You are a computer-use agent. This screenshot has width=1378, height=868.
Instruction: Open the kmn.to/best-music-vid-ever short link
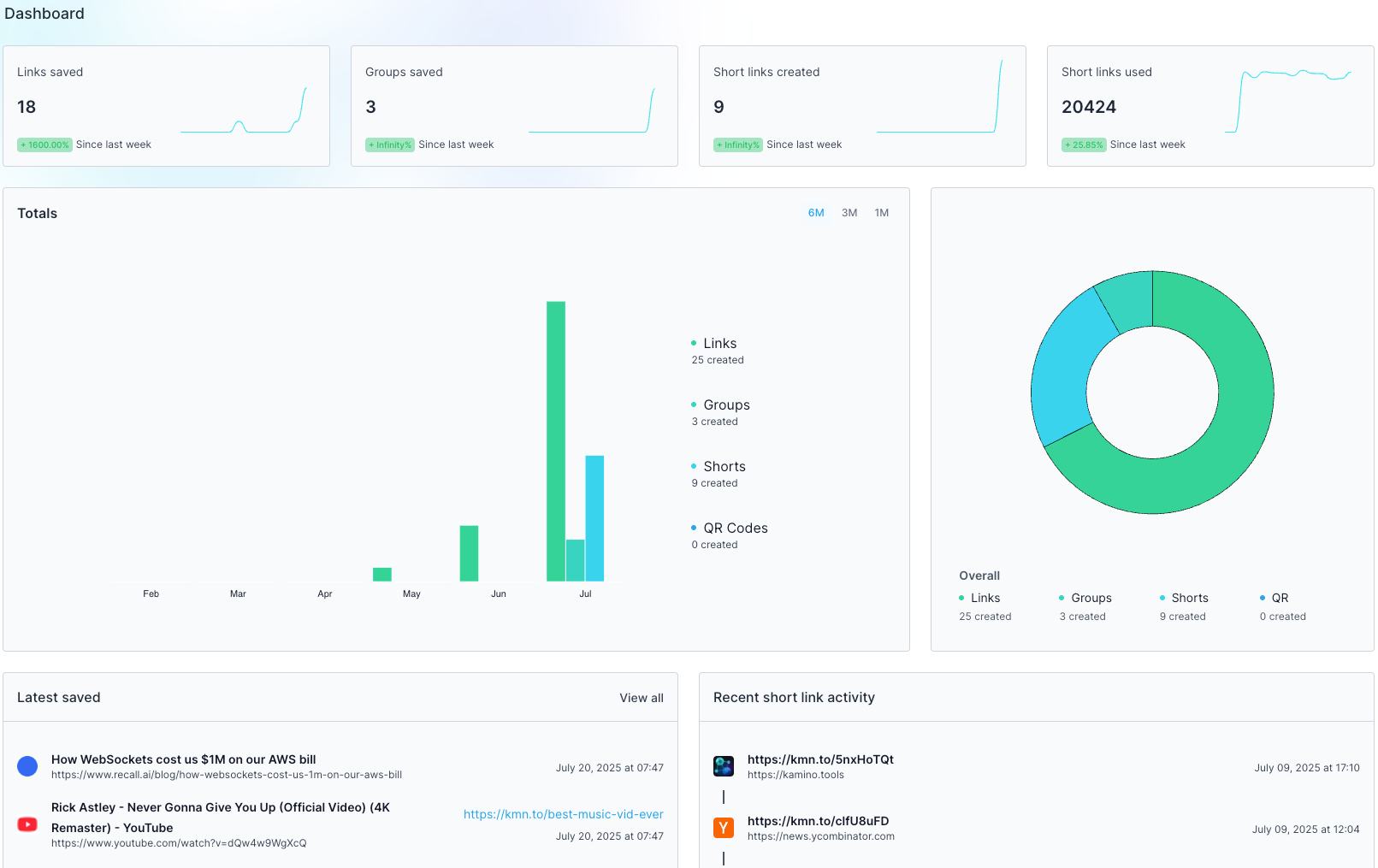tap(563, 814)
